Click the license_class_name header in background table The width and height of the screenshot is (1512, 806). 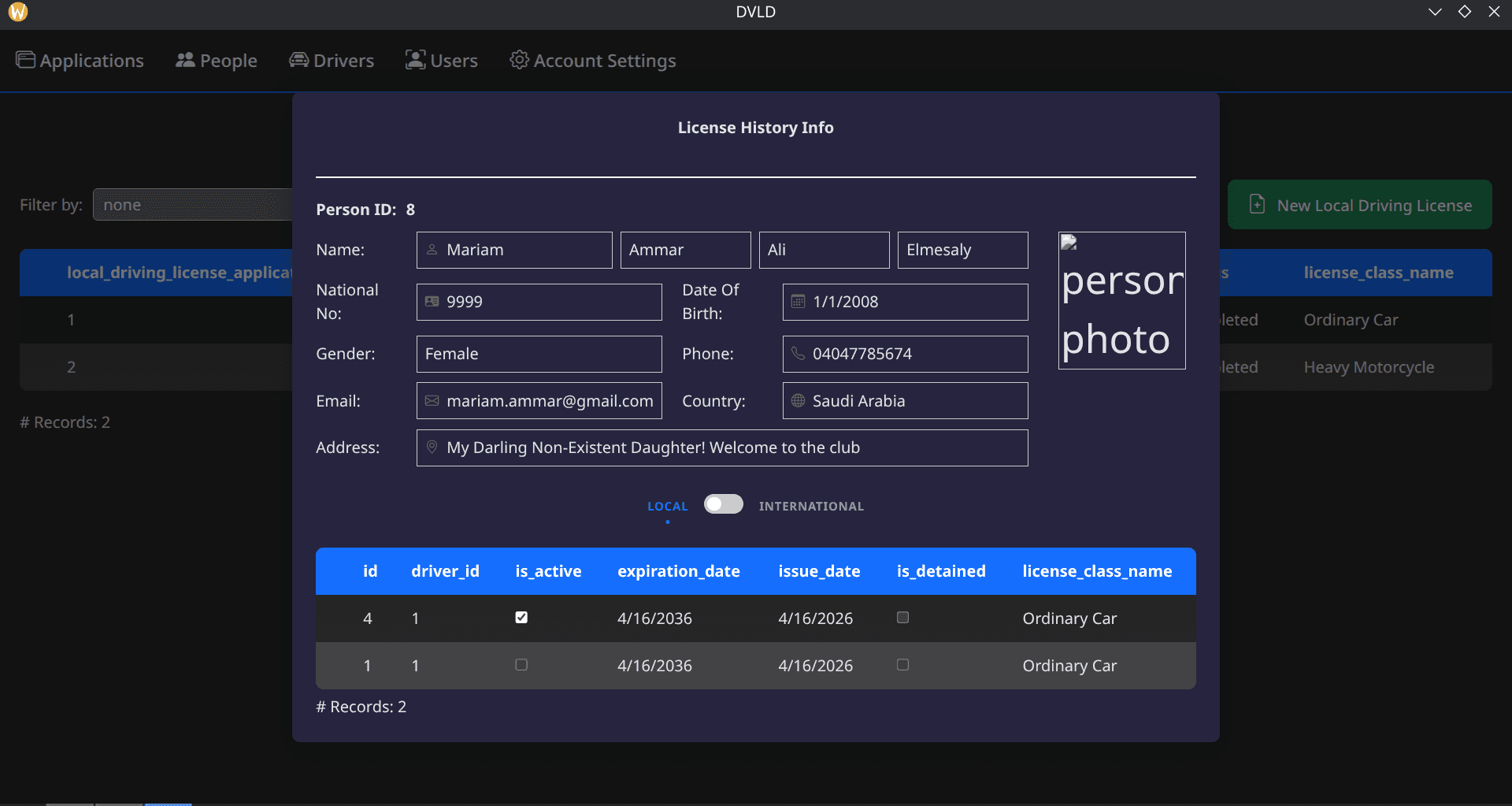[x=1378, y=273]
